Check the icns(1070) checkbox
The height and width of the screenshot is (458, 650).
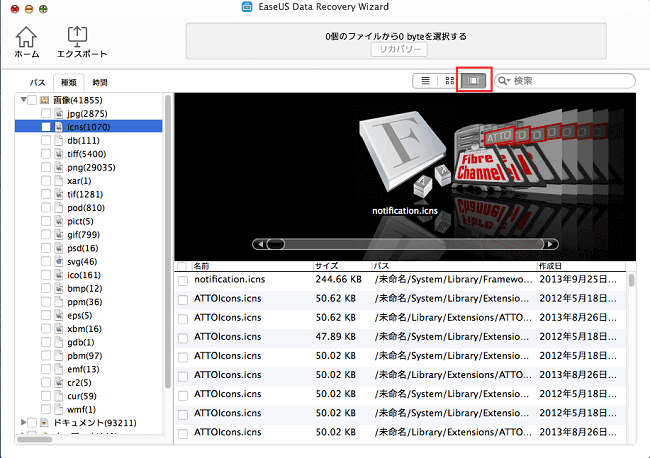click(46, 127)
